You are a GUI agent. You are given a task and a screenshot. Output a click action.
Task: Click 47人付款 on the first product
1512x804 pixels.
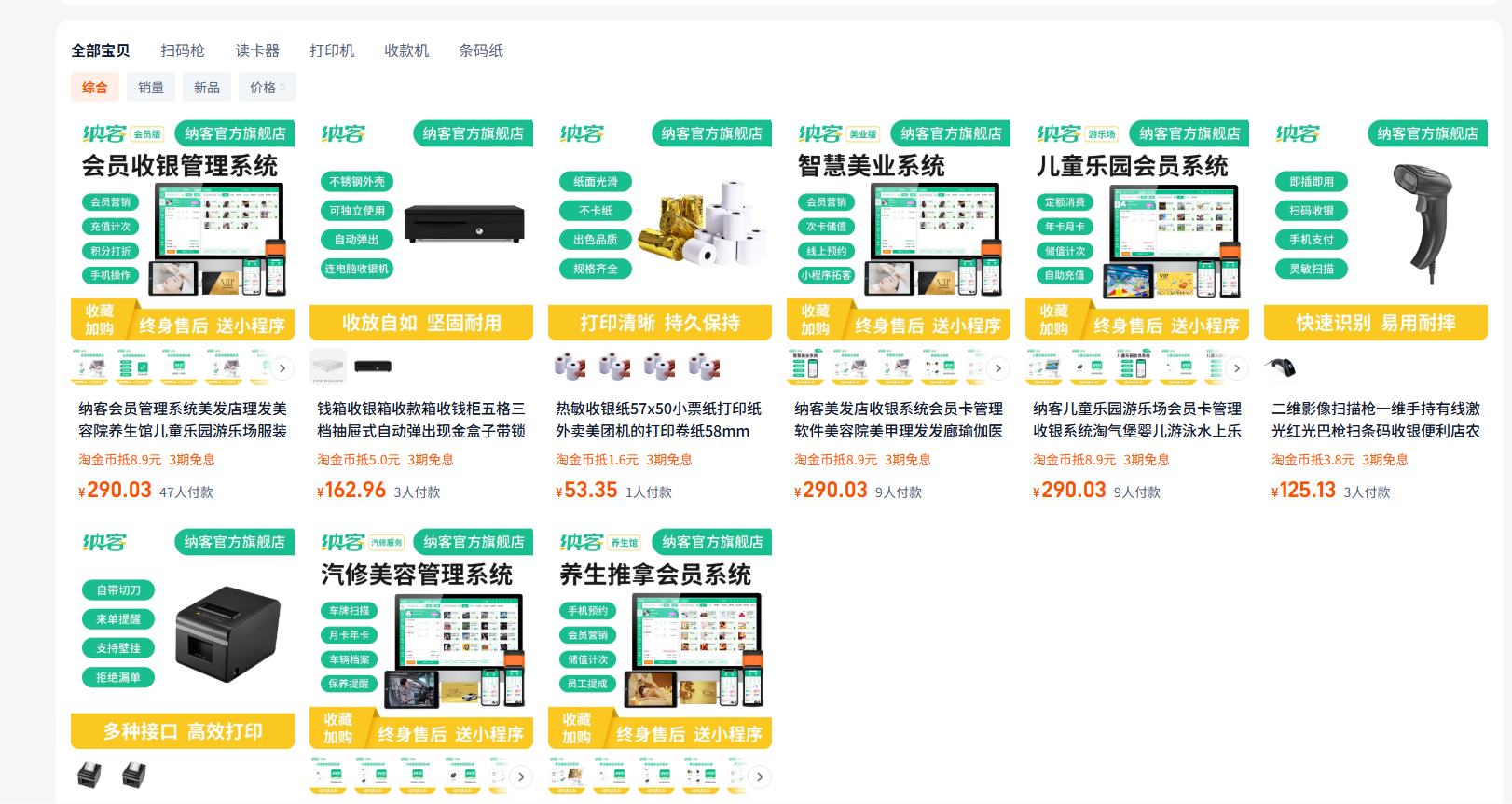[186, 492]
